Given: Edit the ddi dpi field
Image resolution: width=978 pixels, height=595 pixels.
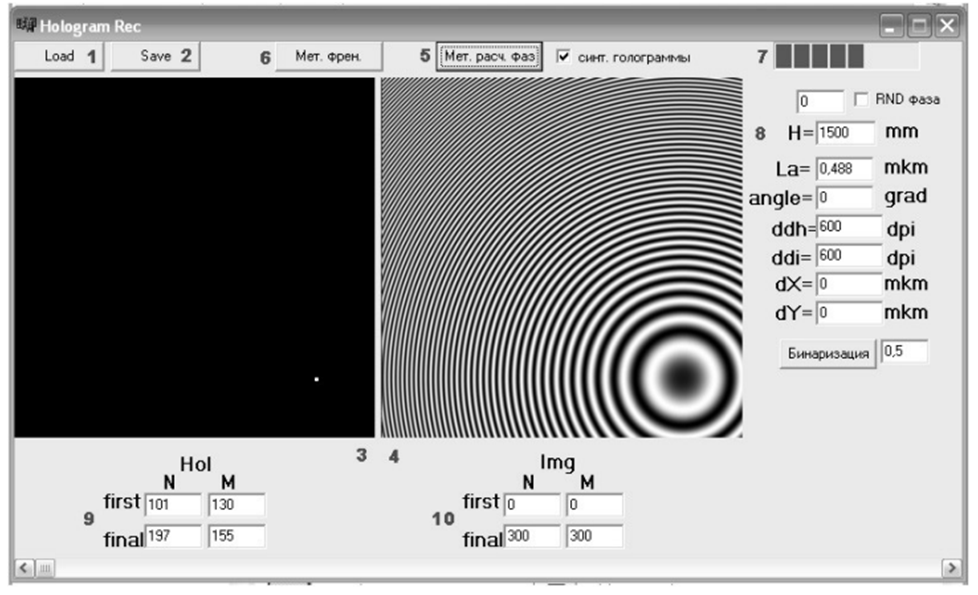Looking at the screenshot, I should click(849, 255).
